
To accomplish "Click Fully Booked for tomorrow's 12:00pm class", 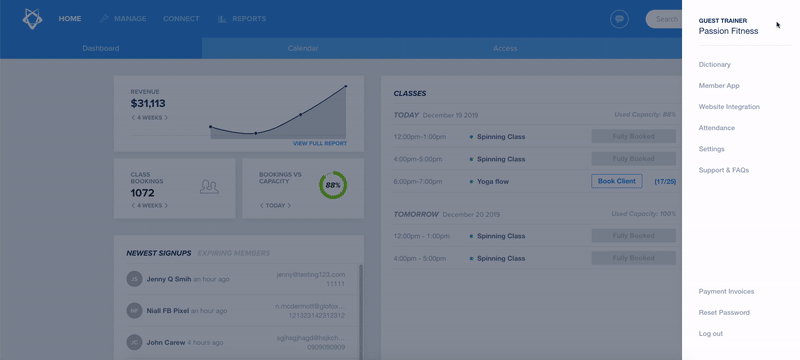I will (x=634, y=236).
